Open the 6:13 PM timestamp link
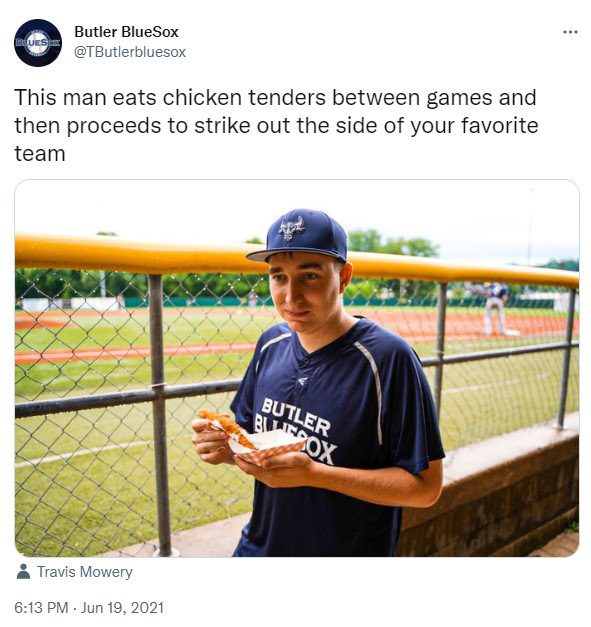This screenshot has height=627, width=591. pos(41,608)
